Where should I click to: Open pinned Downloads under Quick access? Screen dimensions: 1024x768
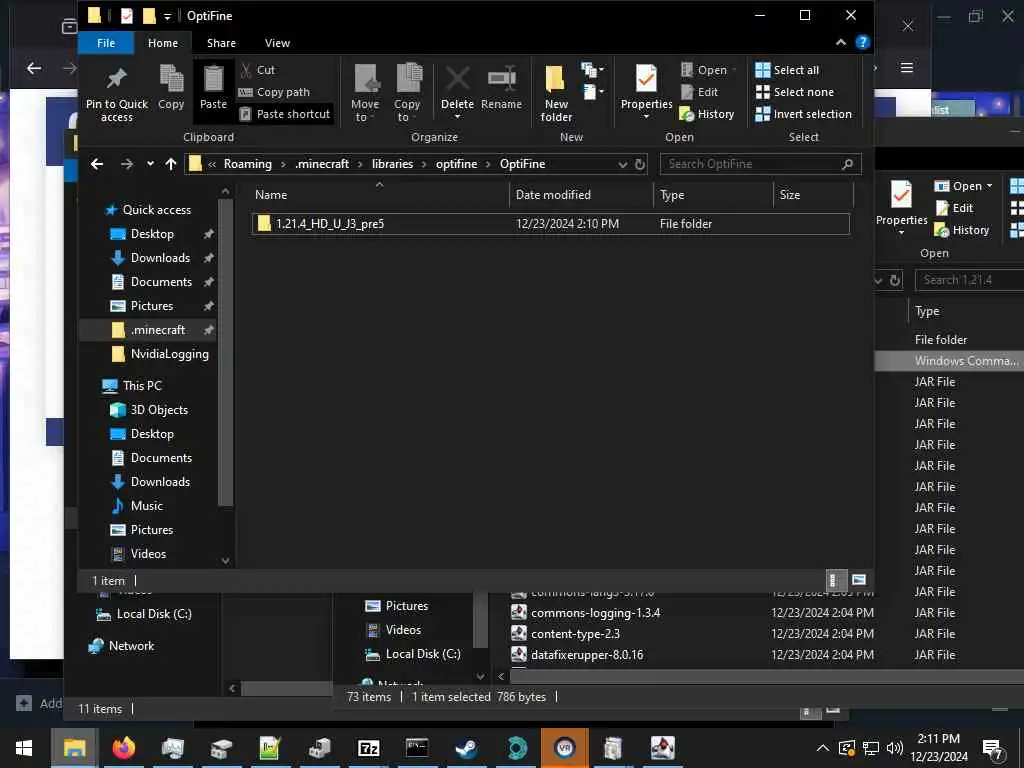click(160, 258)
